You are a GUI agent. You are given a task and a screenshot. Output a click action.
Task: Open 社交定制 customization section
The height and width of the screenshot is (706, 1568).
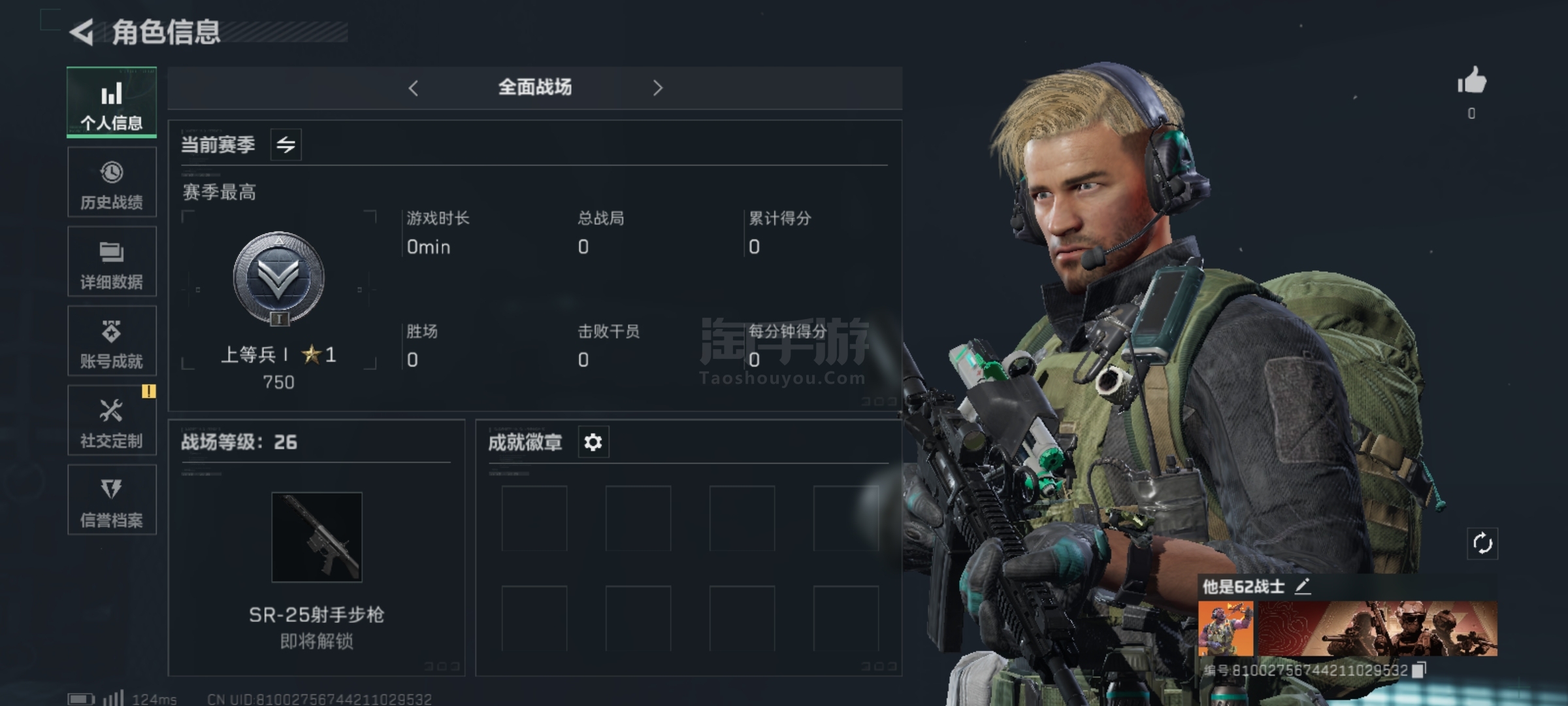112,420
